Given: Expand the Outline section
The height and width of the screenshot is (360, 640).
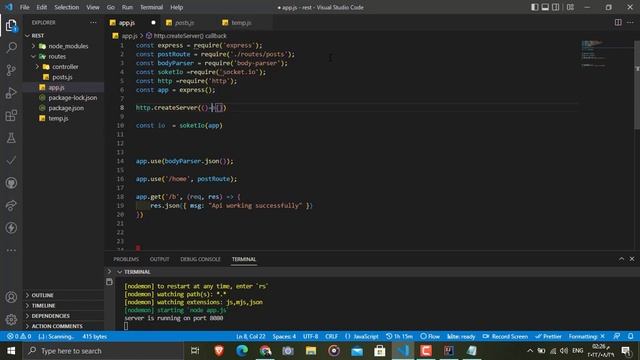Looking at the screenshot, I should point(63,295).
